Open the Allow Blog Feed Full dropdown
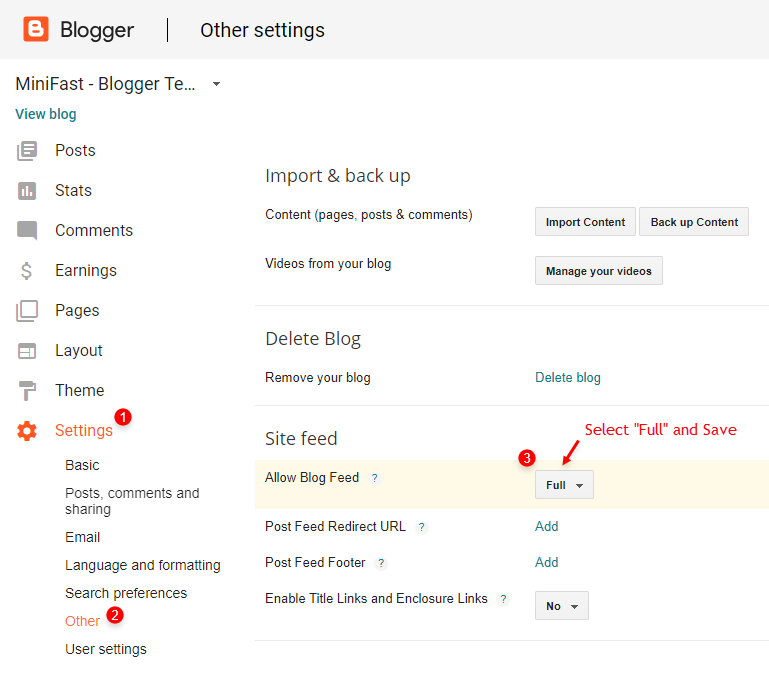The width and height of the screenshot is (769, 679). coord(564,485)
